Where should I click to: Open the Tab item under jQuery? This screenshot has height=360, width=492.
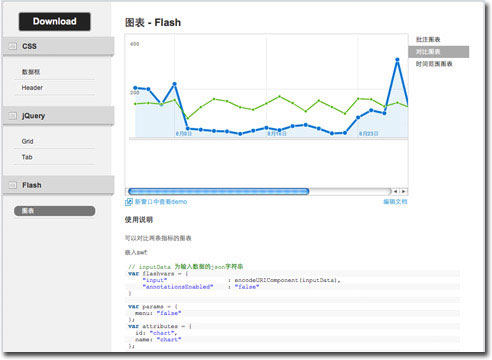[x=27, y=157]
